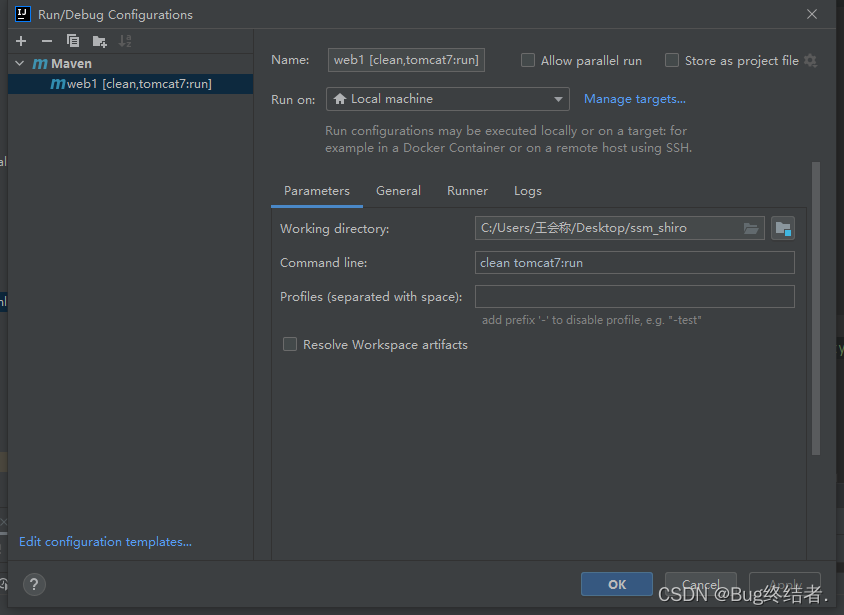
Task: Sort configurations alphabetically
Action: (125, 41)
